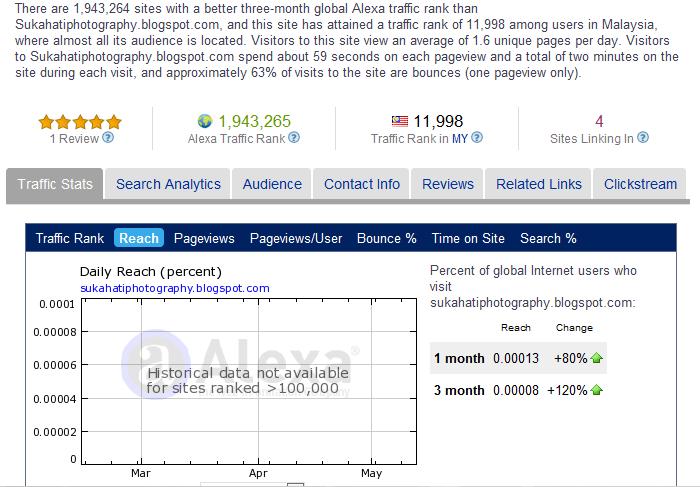700x487 pixels.
Task: Click the 3 month reach value 0.00008
Action: [516, 390]
